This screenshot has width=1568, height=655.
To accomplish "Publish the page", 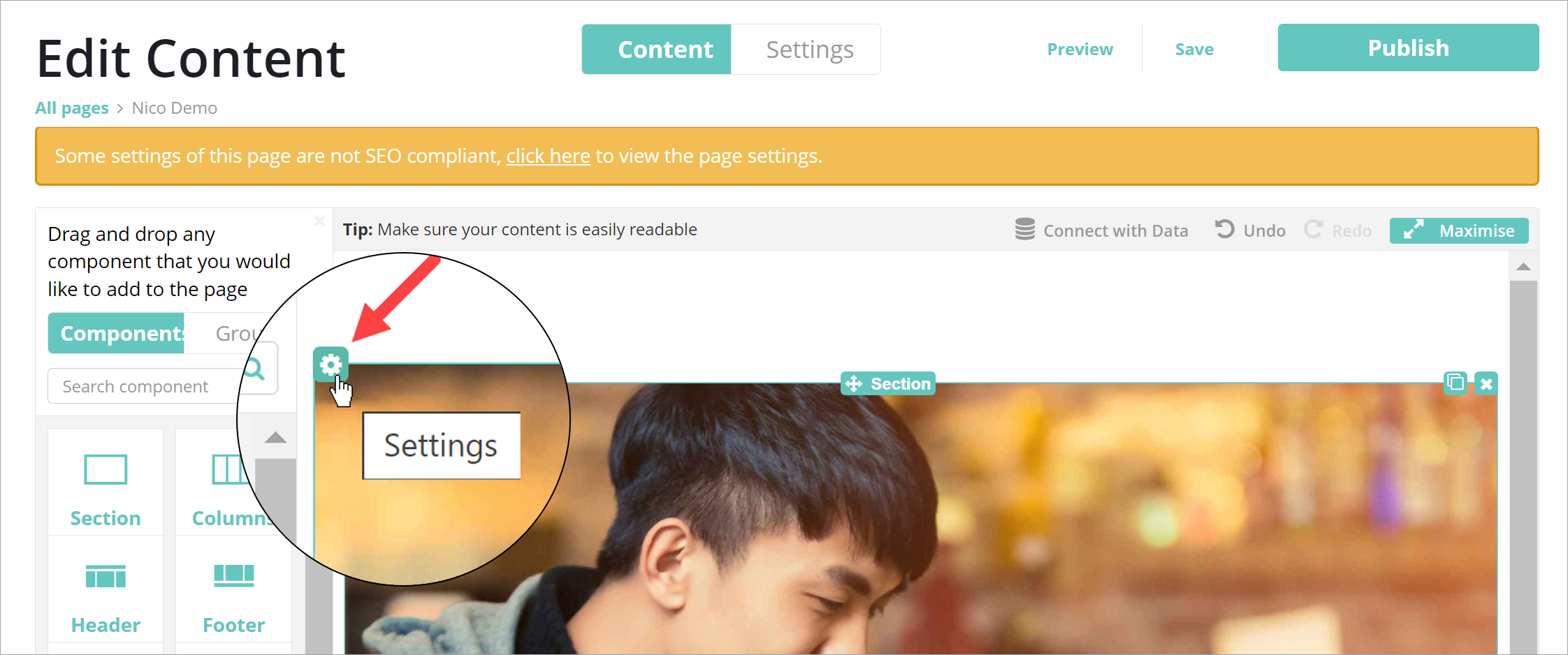I will 1408,48.
